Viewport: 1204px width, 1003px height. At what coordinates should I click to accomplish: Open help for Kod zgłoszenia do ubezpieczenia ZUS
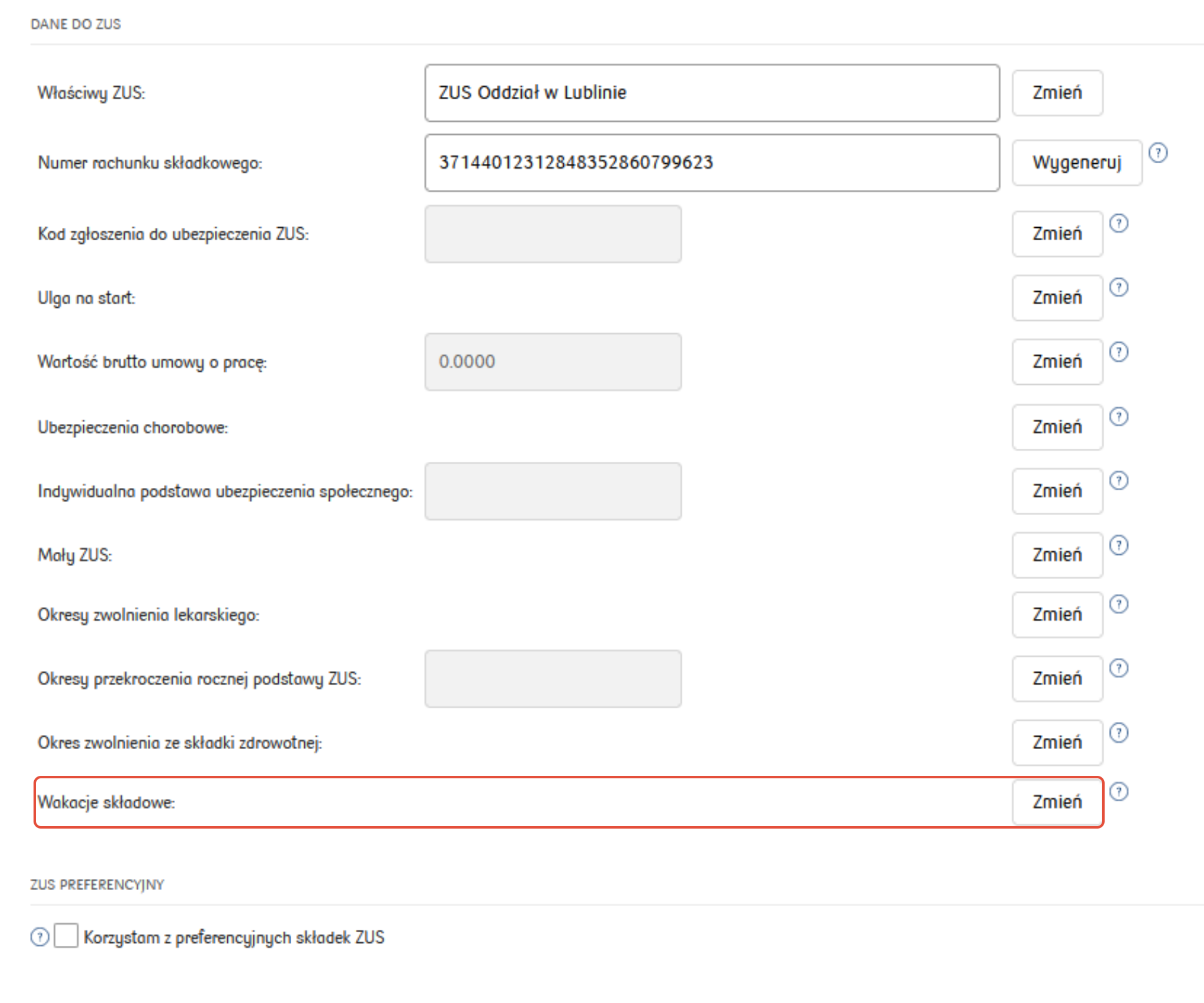click(1118, 223)
